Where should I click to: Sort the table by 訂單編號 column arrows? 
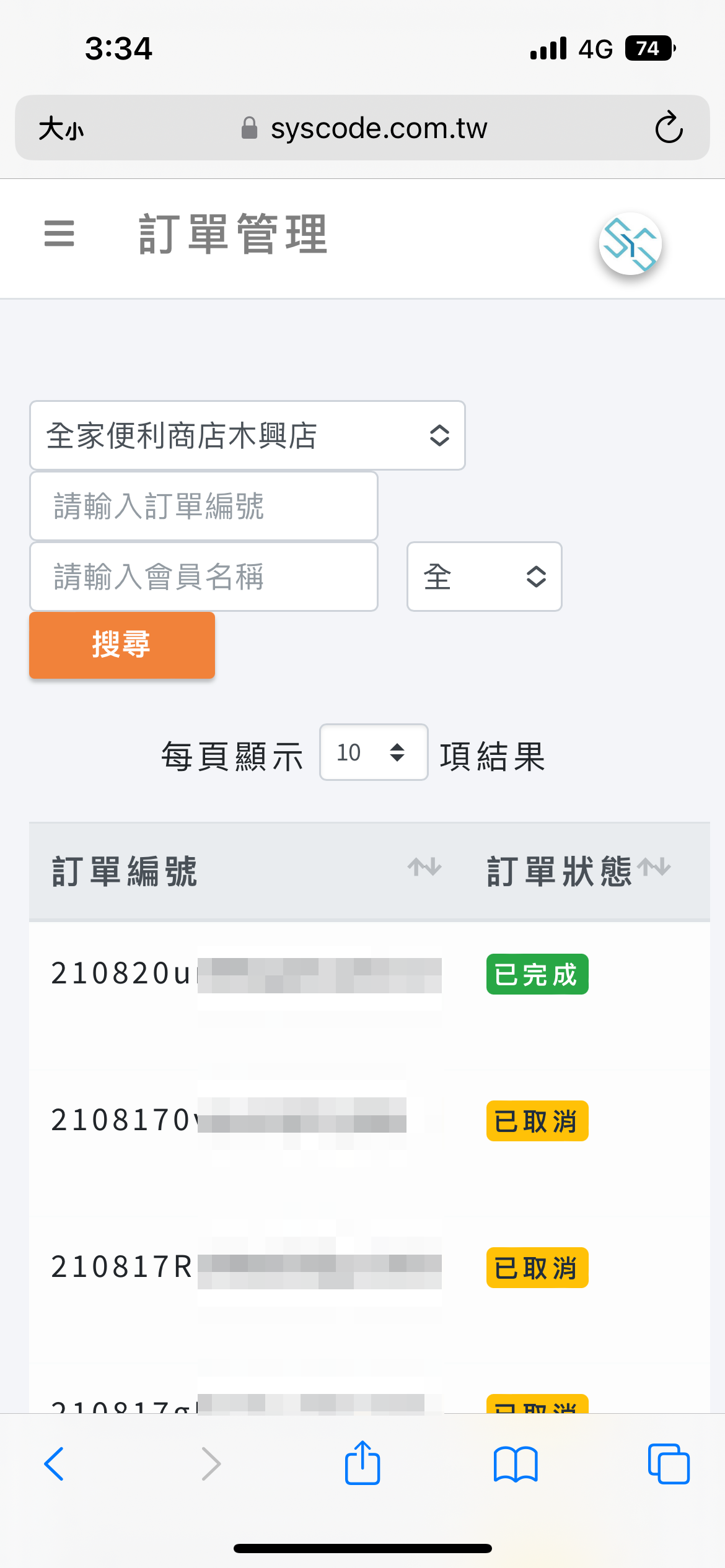tap(424, 868)
